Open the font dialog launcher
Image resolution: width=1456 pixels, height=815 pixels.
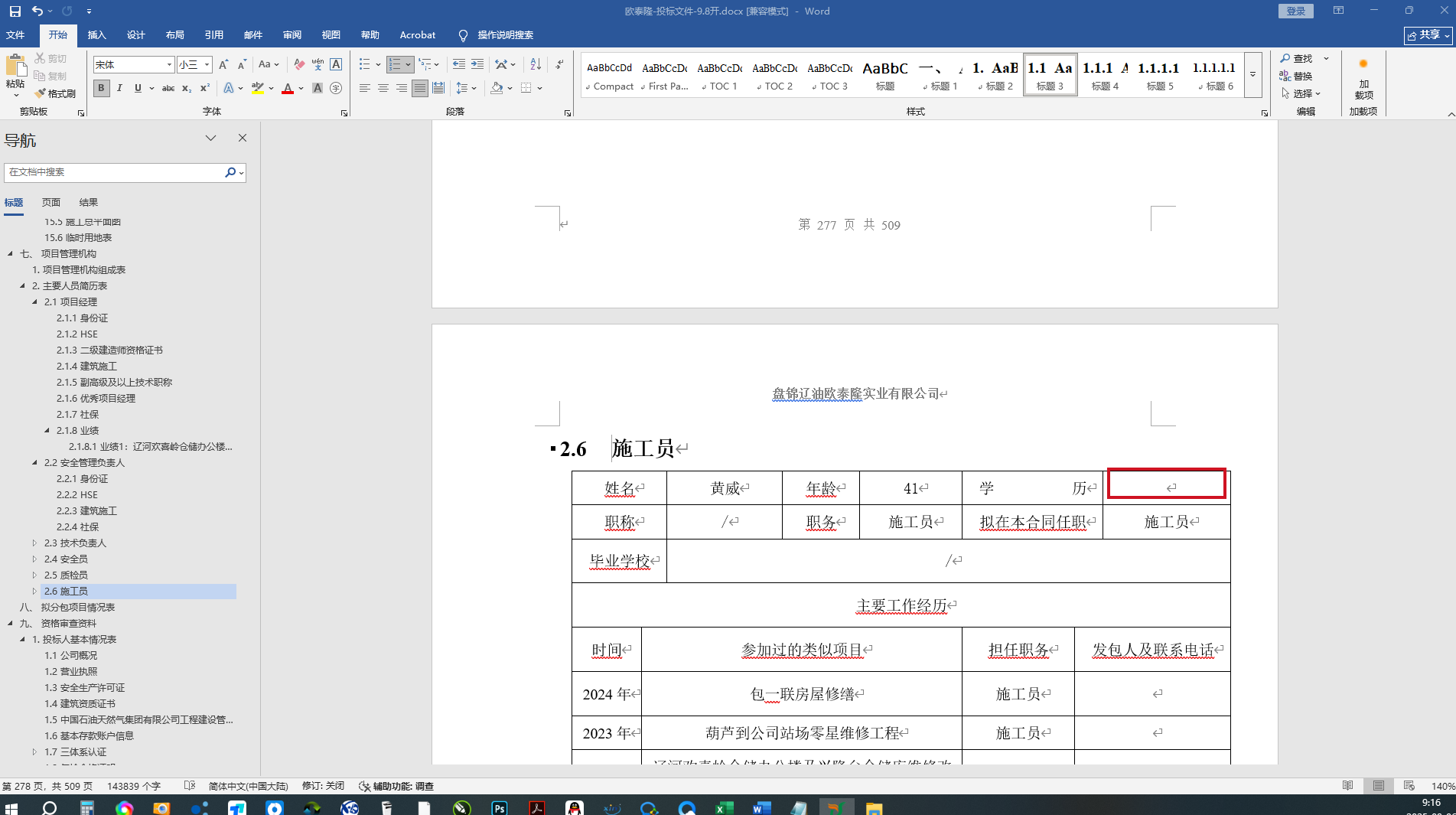[344, 113]
